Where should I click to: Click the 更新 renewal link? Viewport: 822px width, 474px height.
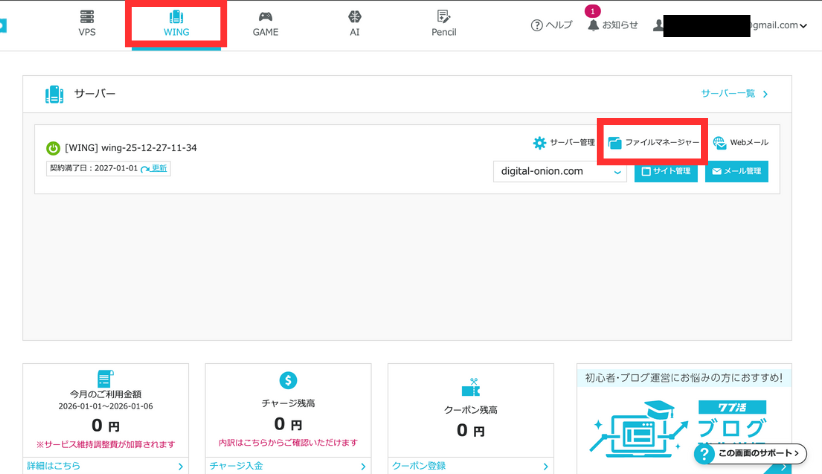[x=159, y=168]
